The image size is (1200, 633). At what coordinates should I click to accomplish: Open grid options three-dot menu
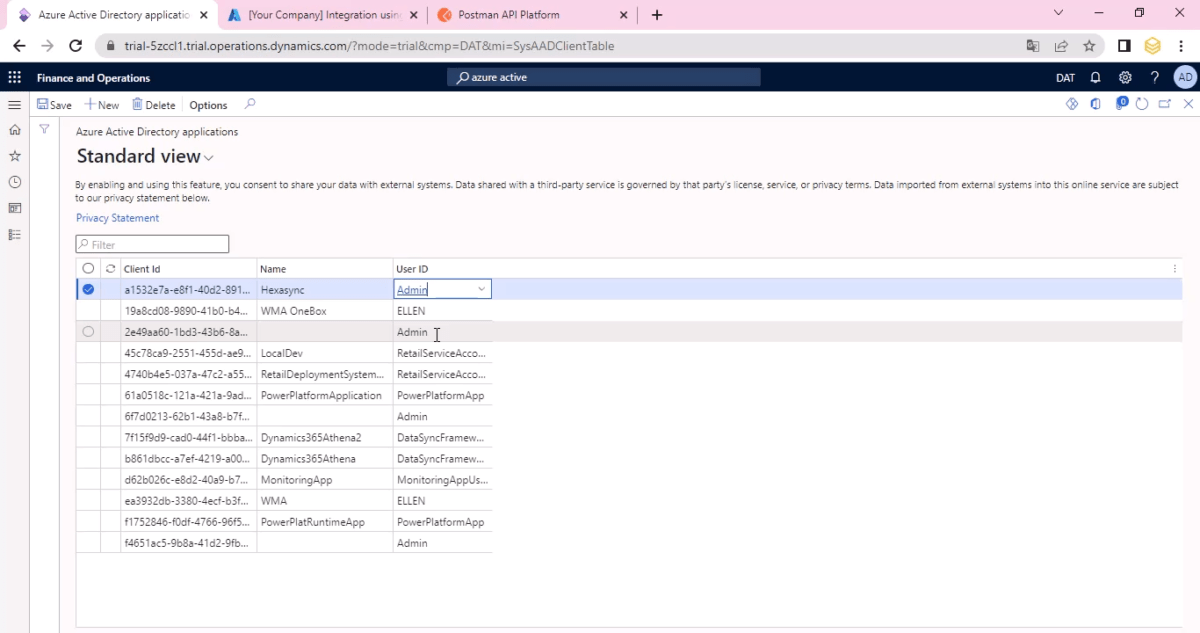pos(1174,269)
